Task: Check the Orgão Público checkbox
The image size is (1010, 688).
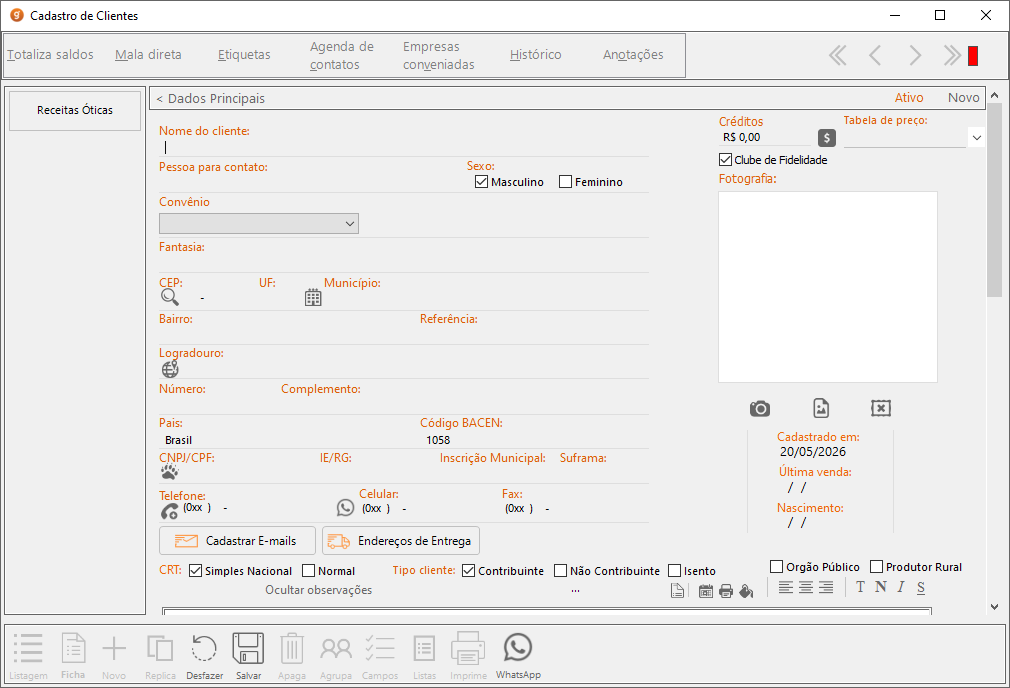Action: click(777, 566)
